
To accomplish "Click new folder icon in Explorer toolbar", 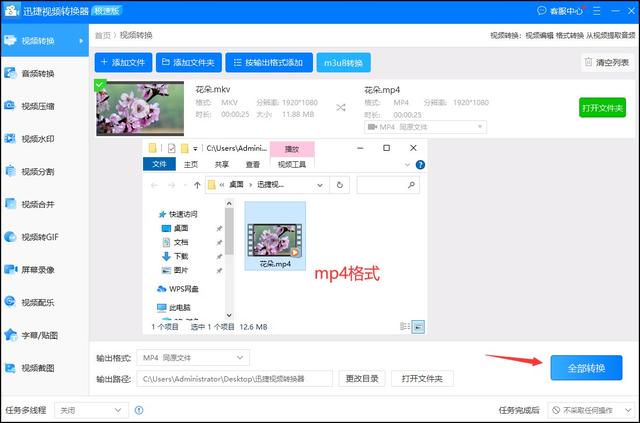I will [184, 148].
